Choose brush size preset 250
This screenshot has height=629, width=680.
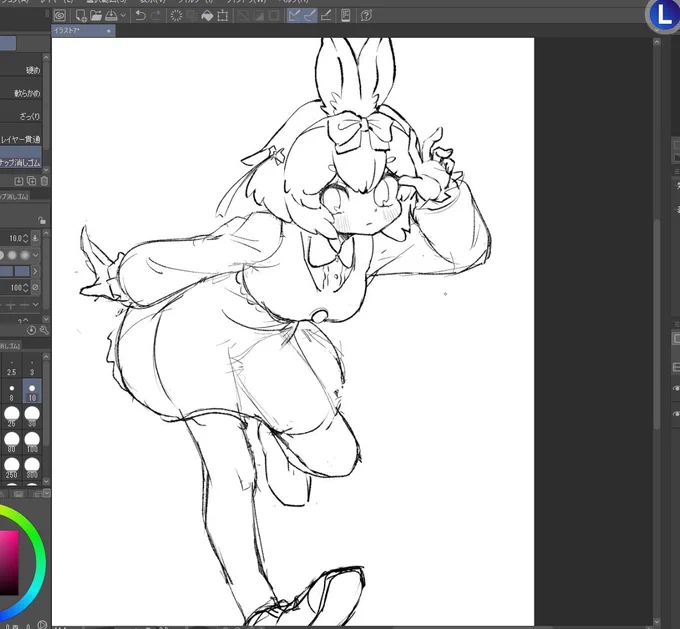click(x=12, y=468)
